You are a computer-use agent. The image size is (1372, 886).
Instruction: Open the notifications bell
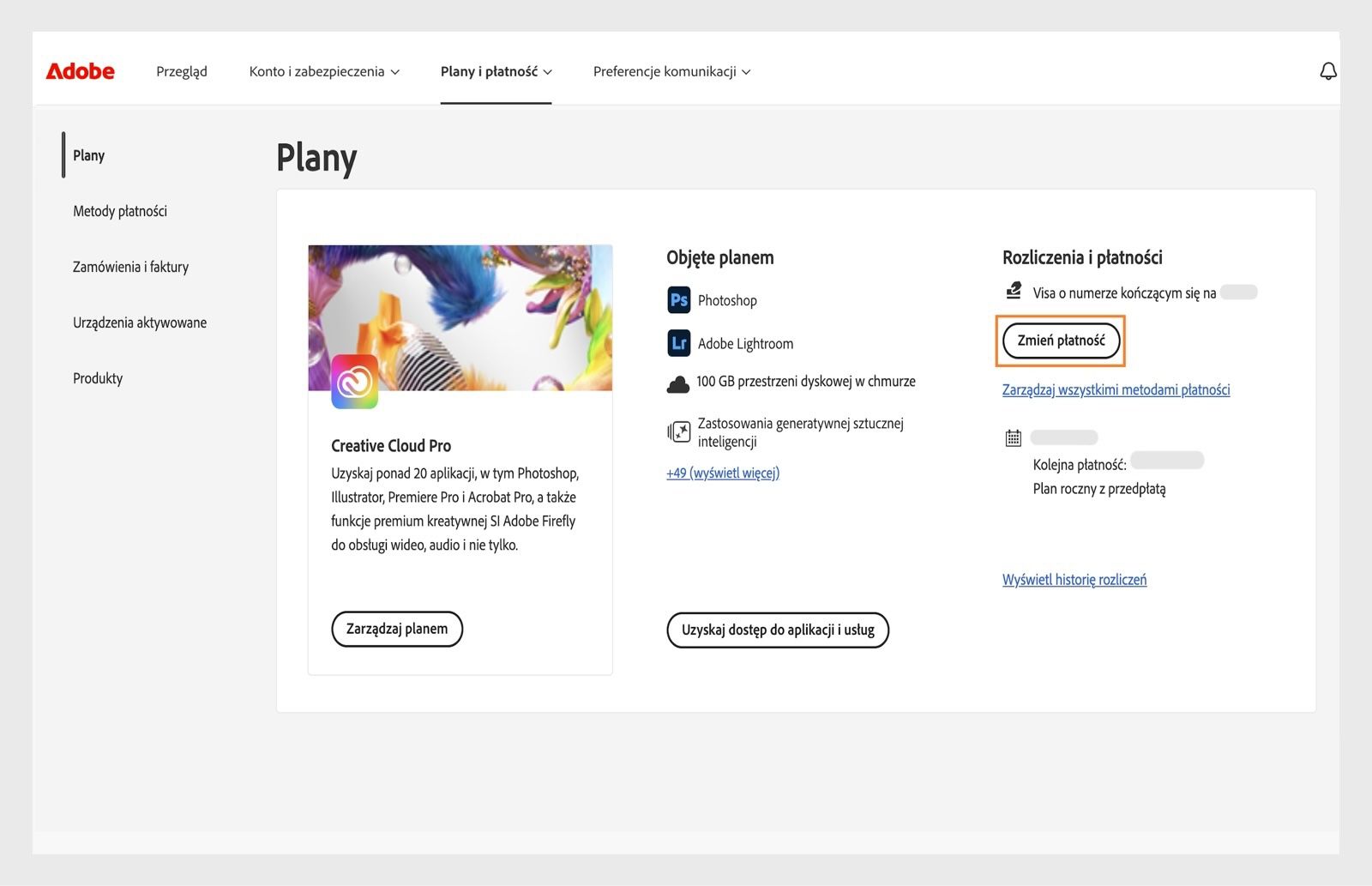(1327, 71)
